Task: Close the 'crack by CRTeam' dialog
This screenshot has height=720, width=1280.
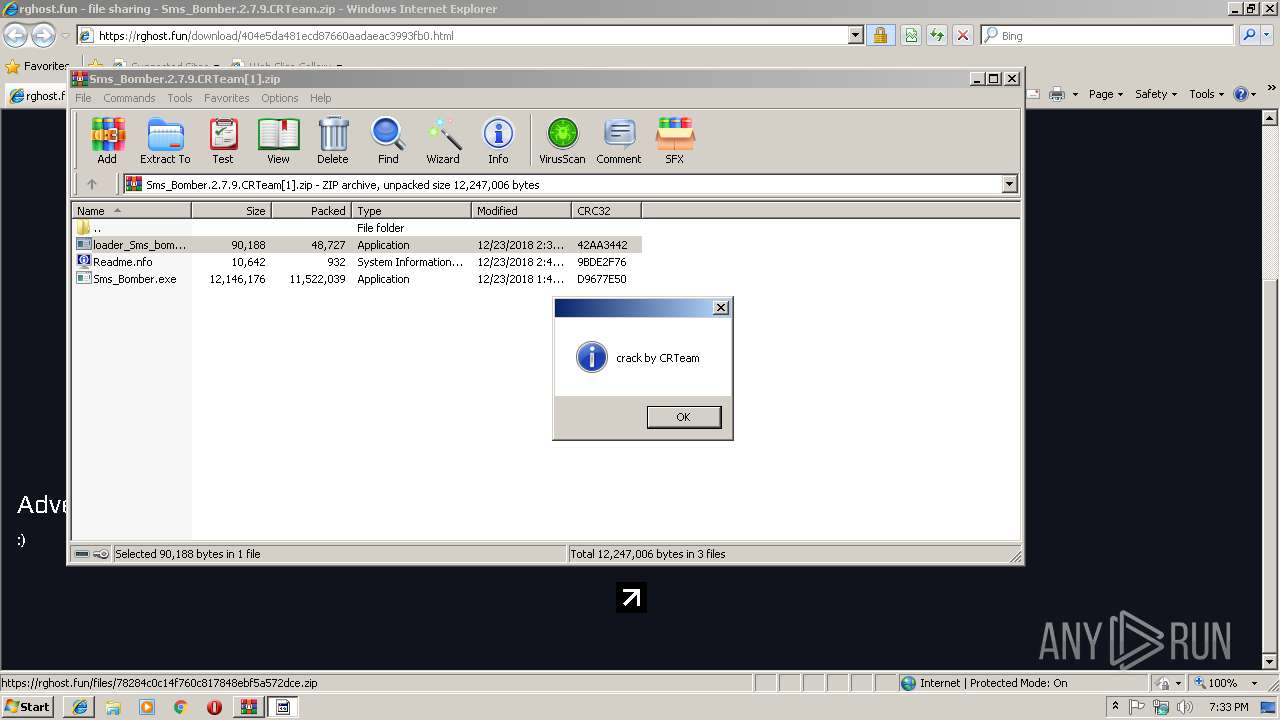Action: [x=721, y=308]
